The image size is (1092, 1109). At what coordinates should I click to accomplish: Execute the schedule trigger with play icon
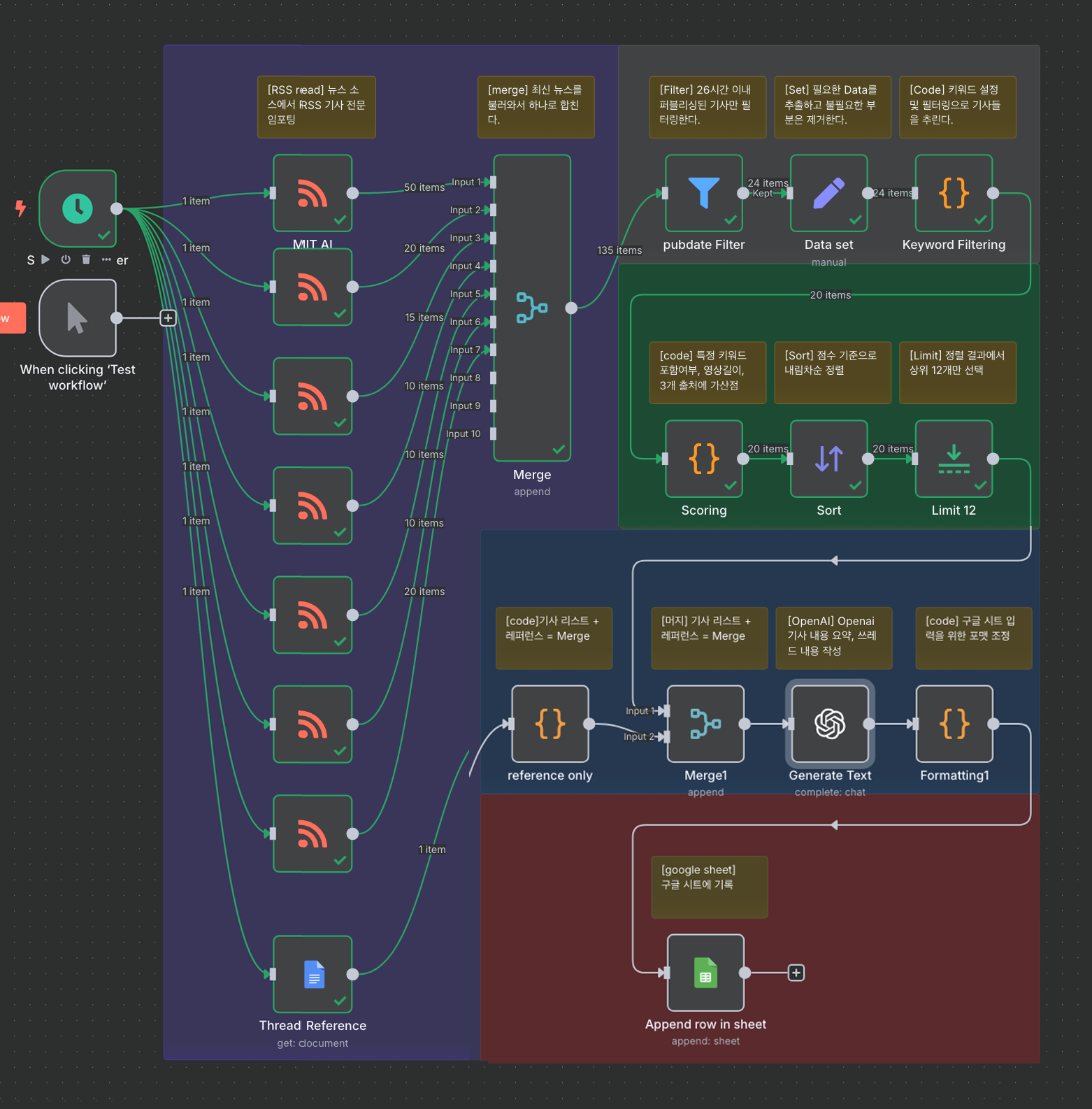(x=45, y=259)
